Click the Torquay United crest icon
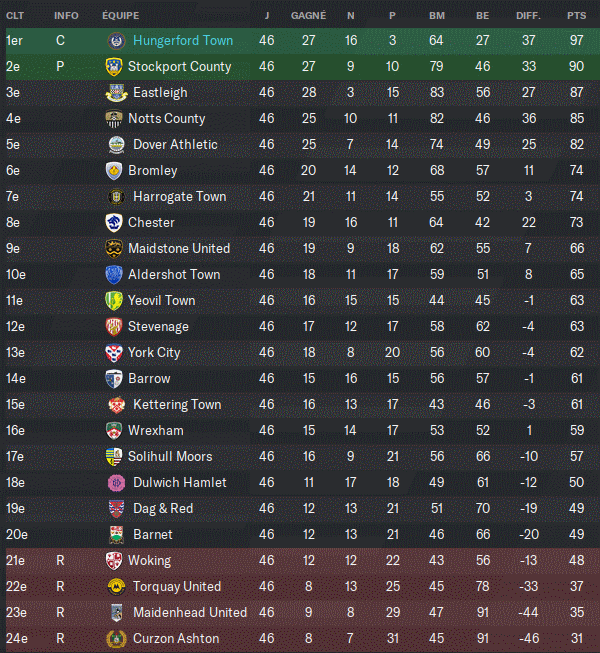Viewport: 600px width, 653px height. [x=113, y=587]
